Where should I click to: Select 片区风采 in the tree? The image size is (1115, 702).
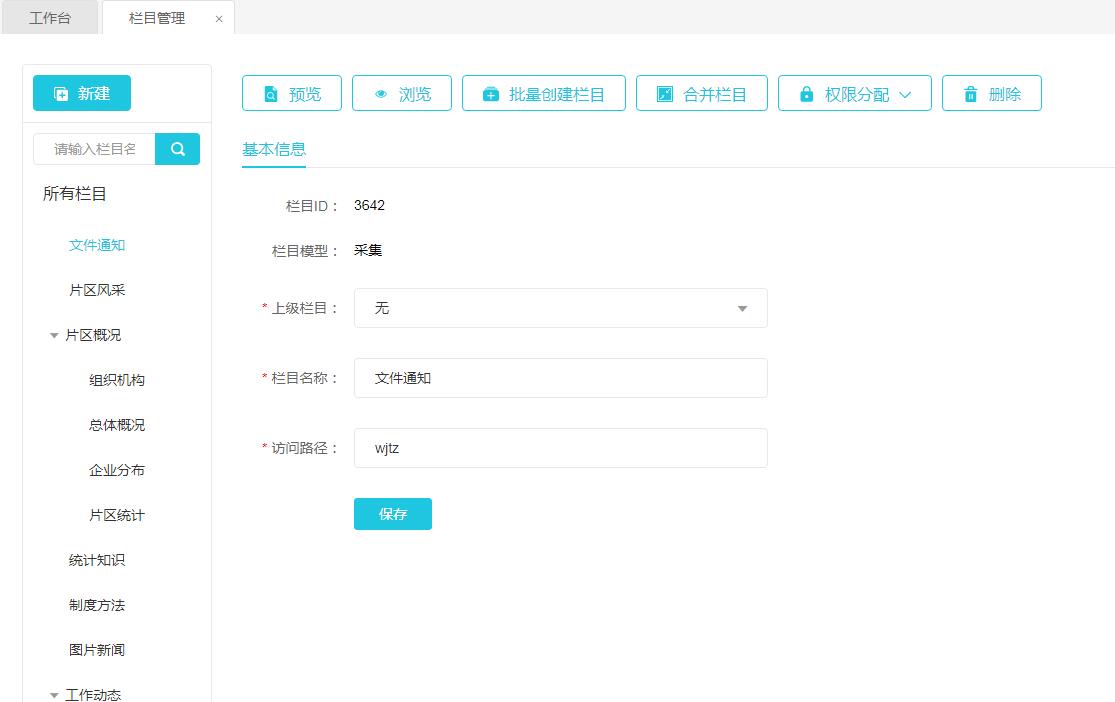click(x=97, y=290)
